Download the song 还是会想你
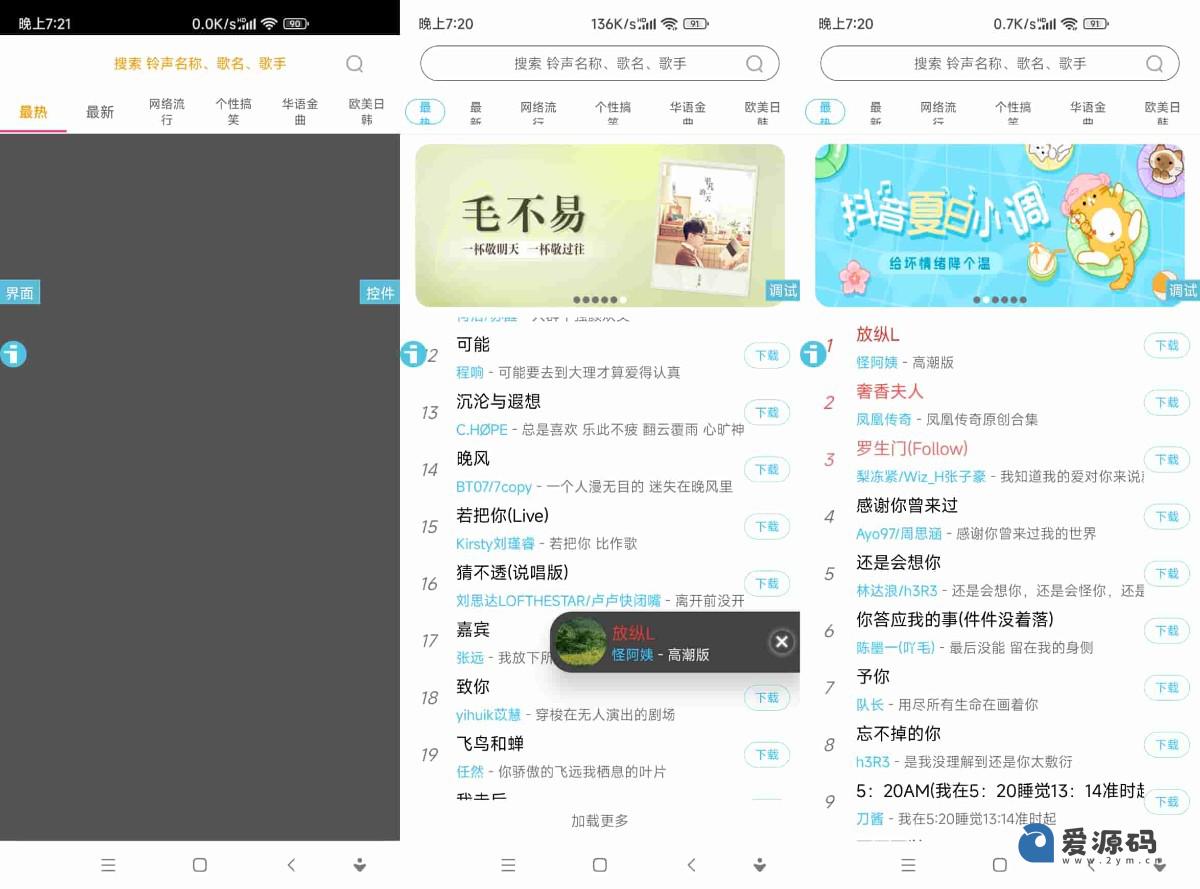 (x=1167, y=573)
